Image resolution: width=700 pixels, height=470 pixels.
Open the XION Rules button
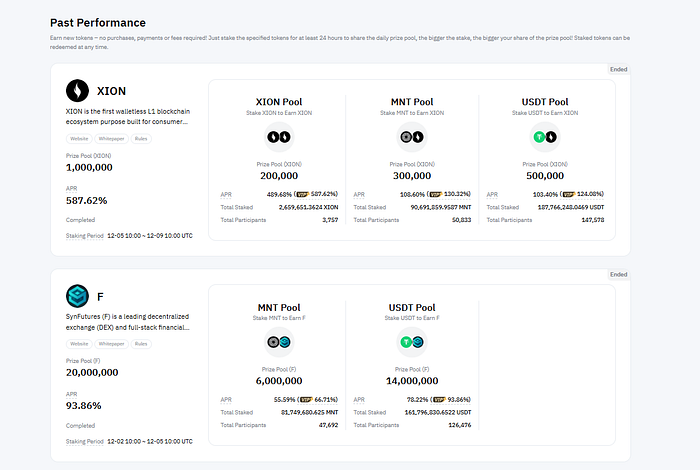pyautogui.click(x=141, y=139)
